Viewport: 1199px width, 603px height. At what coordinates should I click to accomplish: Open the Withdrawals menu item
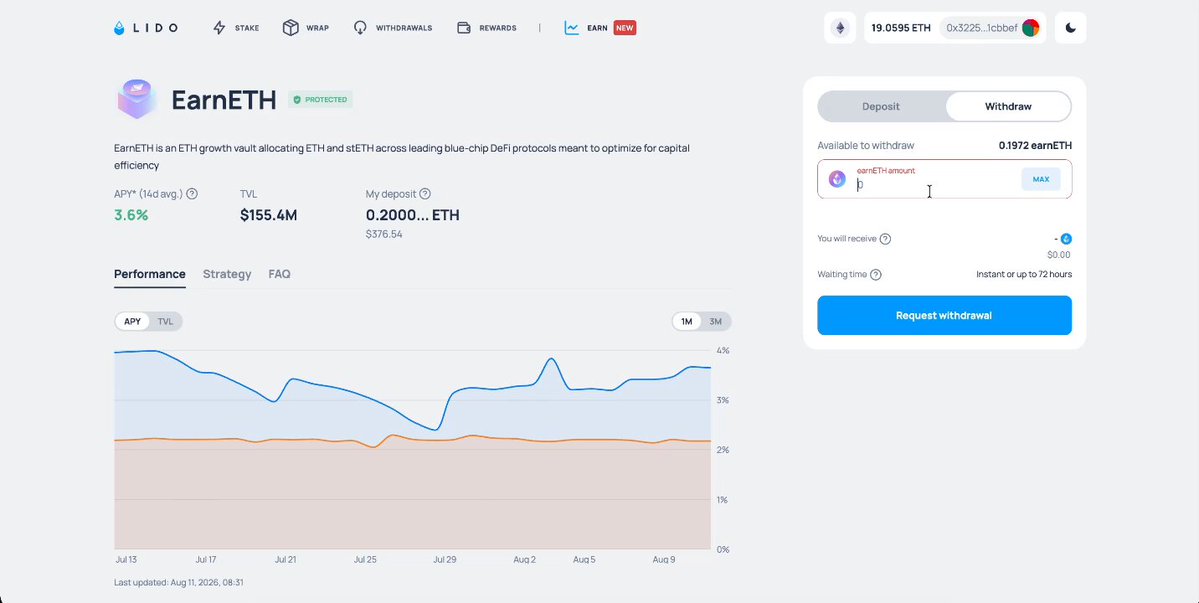[392, 28]
